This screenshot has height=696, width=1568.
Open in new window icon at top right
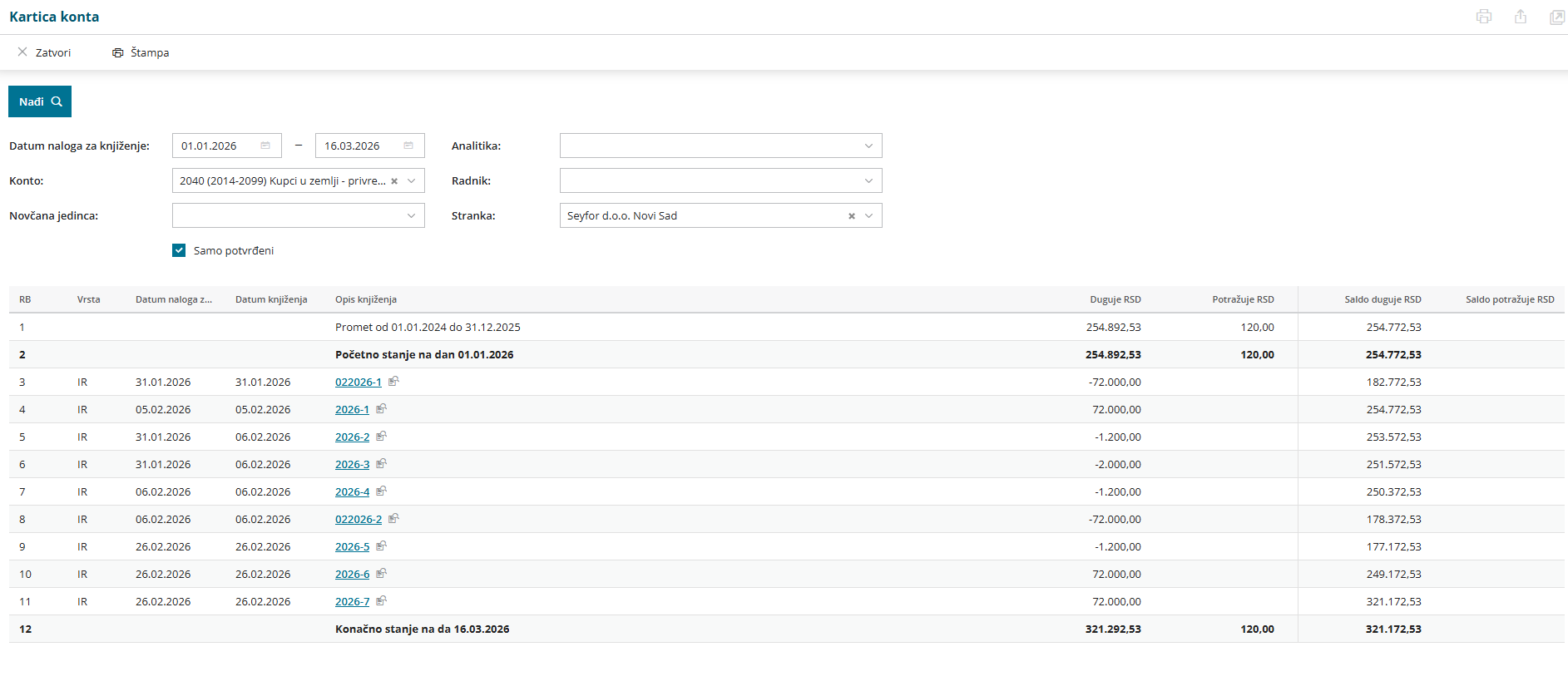[x=1556, y=17]
